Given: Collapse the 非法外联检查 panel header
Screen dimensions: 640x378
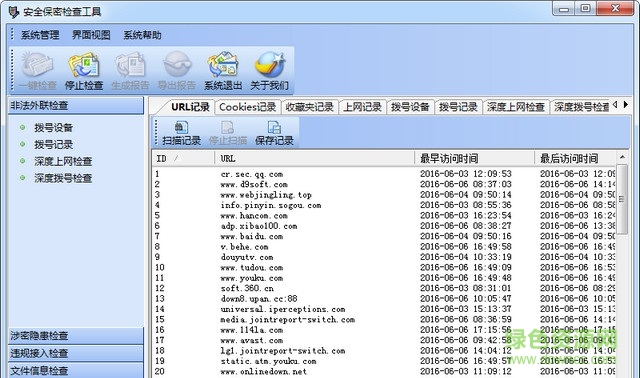Looking at the screenshot, I should click(76, 106).
